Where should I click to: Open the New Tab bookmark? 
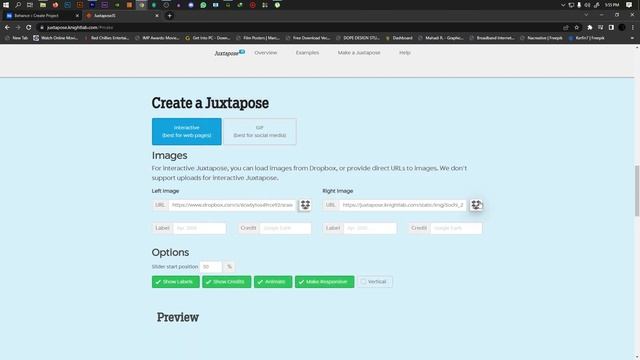(x=16, y=38)
